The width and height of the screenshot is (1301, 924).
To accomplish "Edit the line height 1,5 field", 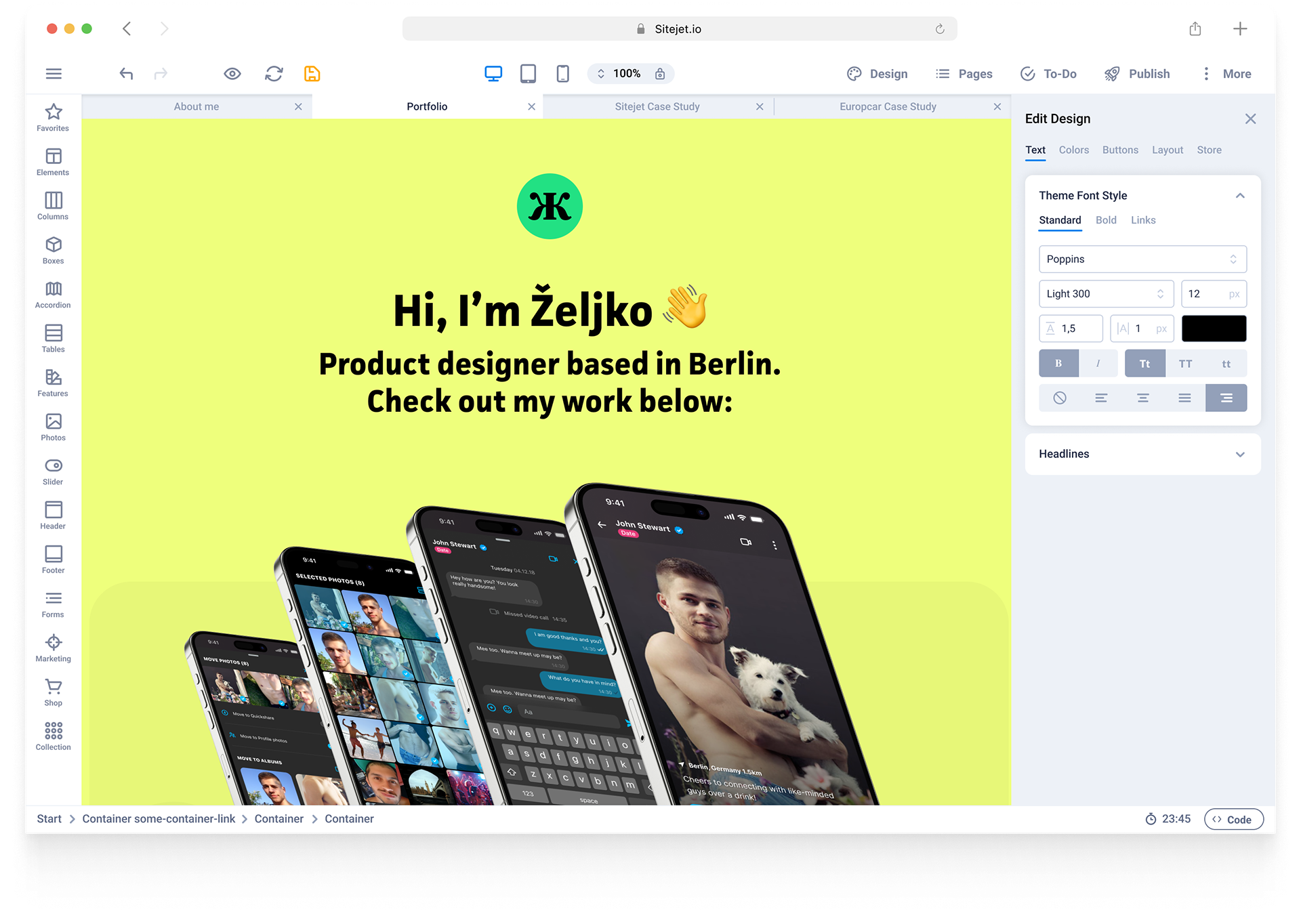I will click(1071, 329).
